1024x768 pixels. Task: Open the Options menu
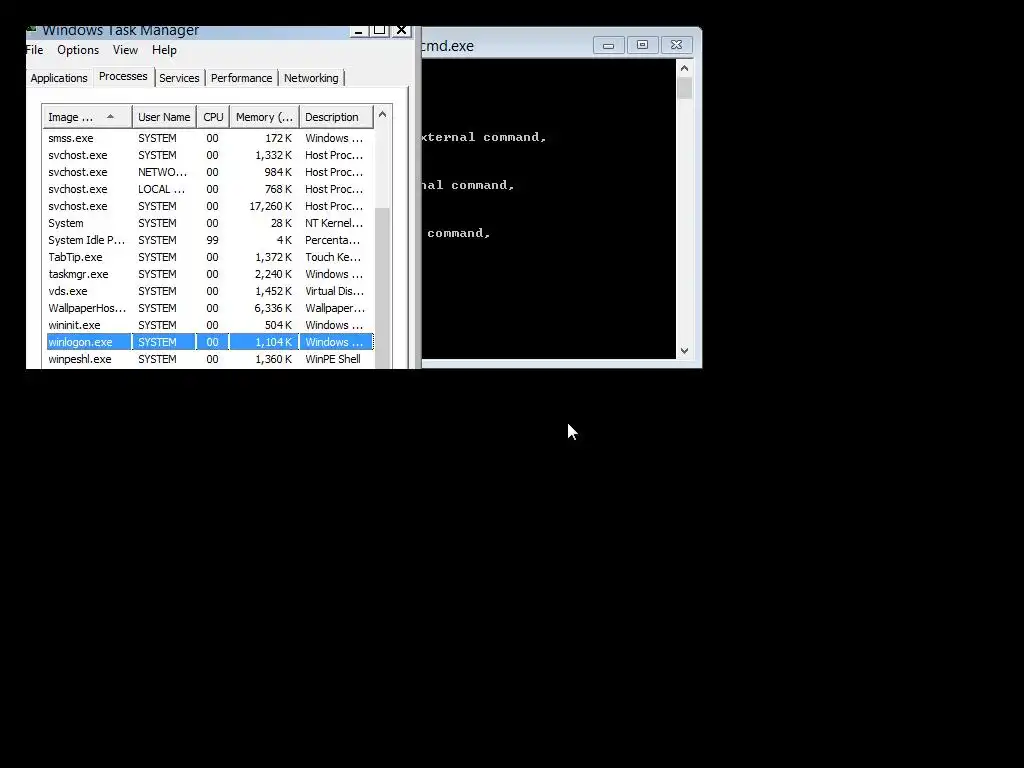[78, 50]
